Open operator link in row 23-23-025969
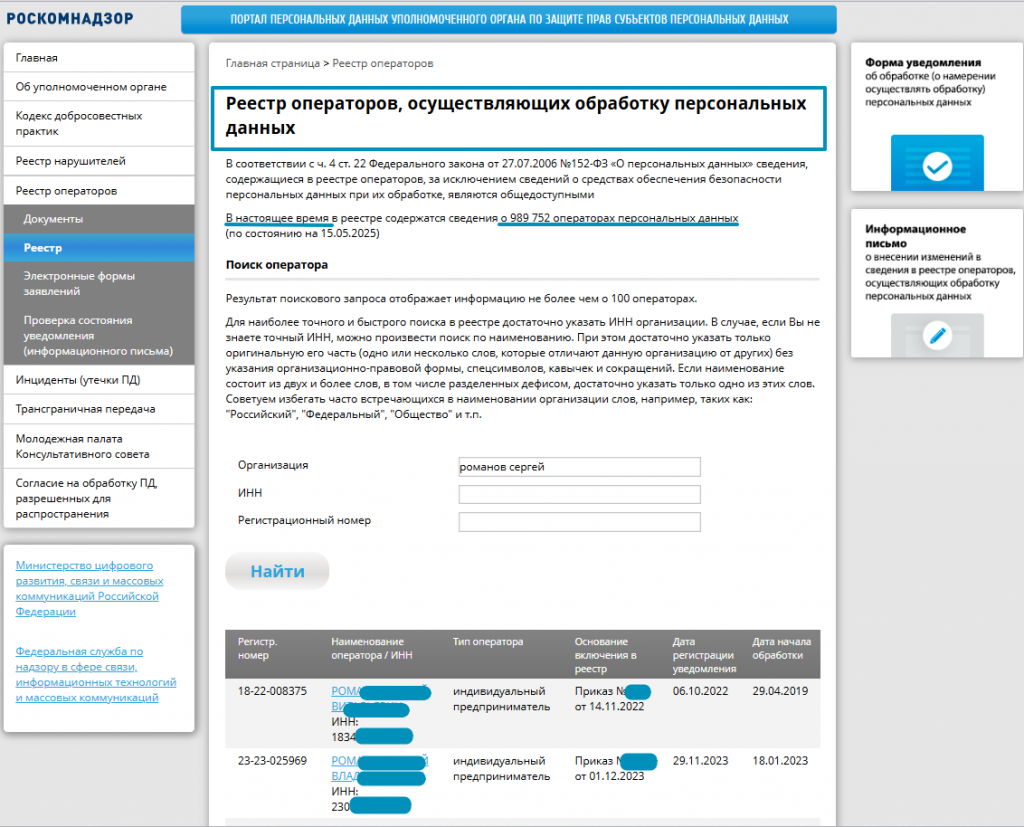Image resolution: width=1024 pixels, height=827 pixels. [x=379, y=769]
